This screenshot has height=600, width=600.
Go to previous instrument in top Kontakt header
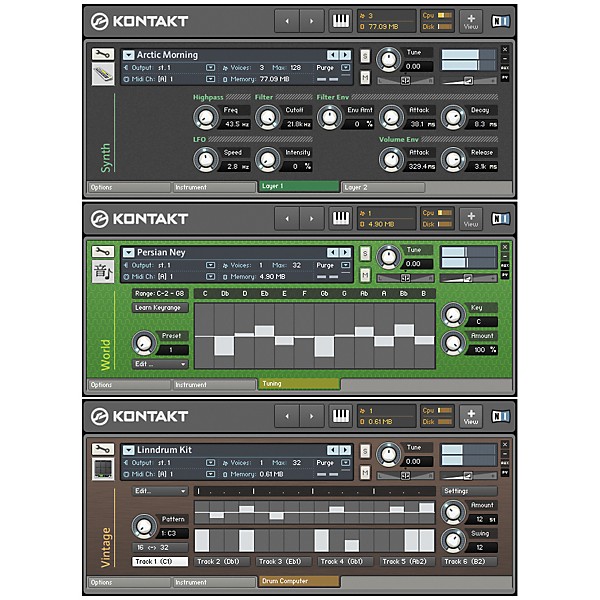point(287,21)
